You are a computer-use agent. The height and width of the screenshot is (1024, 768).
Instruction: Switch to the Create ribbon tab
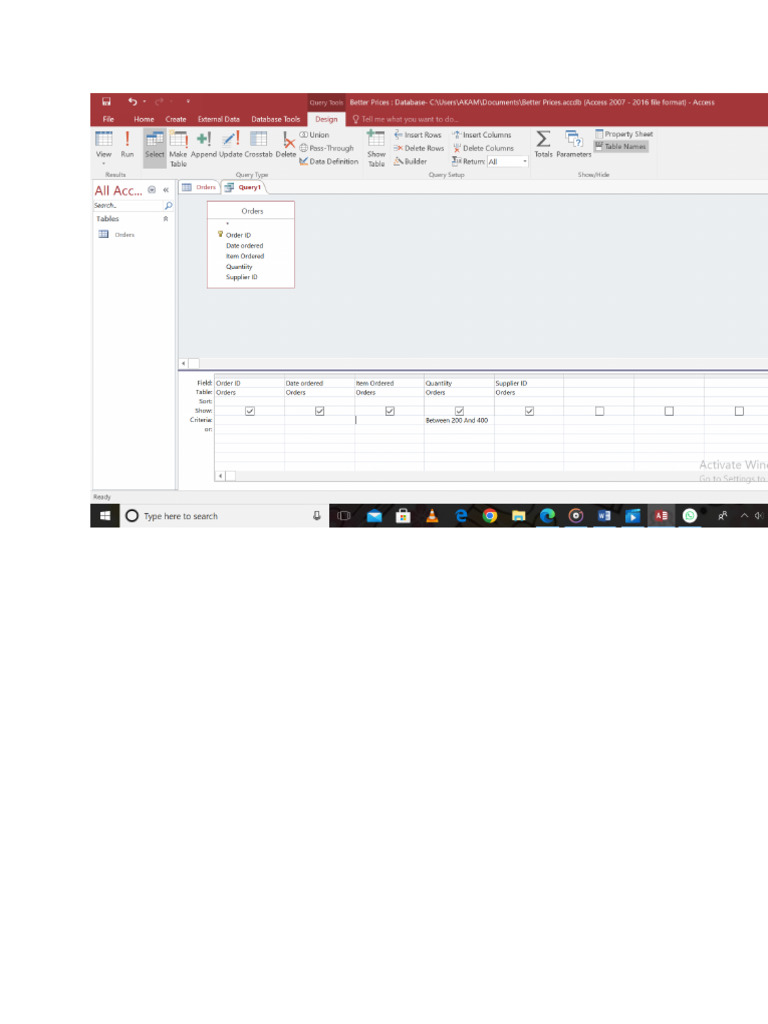[176, 120]
